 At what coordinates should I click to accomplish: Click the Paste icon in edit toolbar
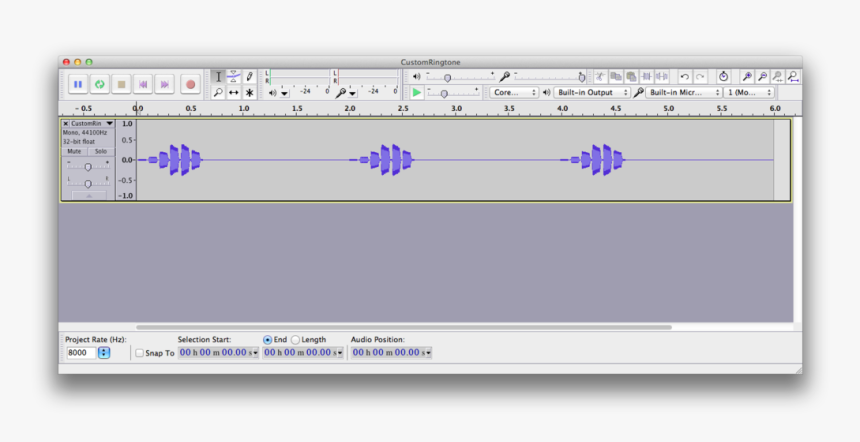tap(631, 77)
